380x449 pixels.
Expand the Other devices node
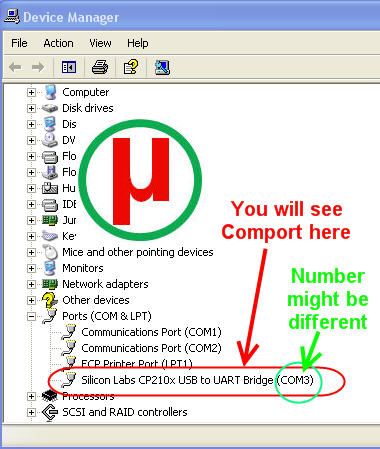coord(31,300)
